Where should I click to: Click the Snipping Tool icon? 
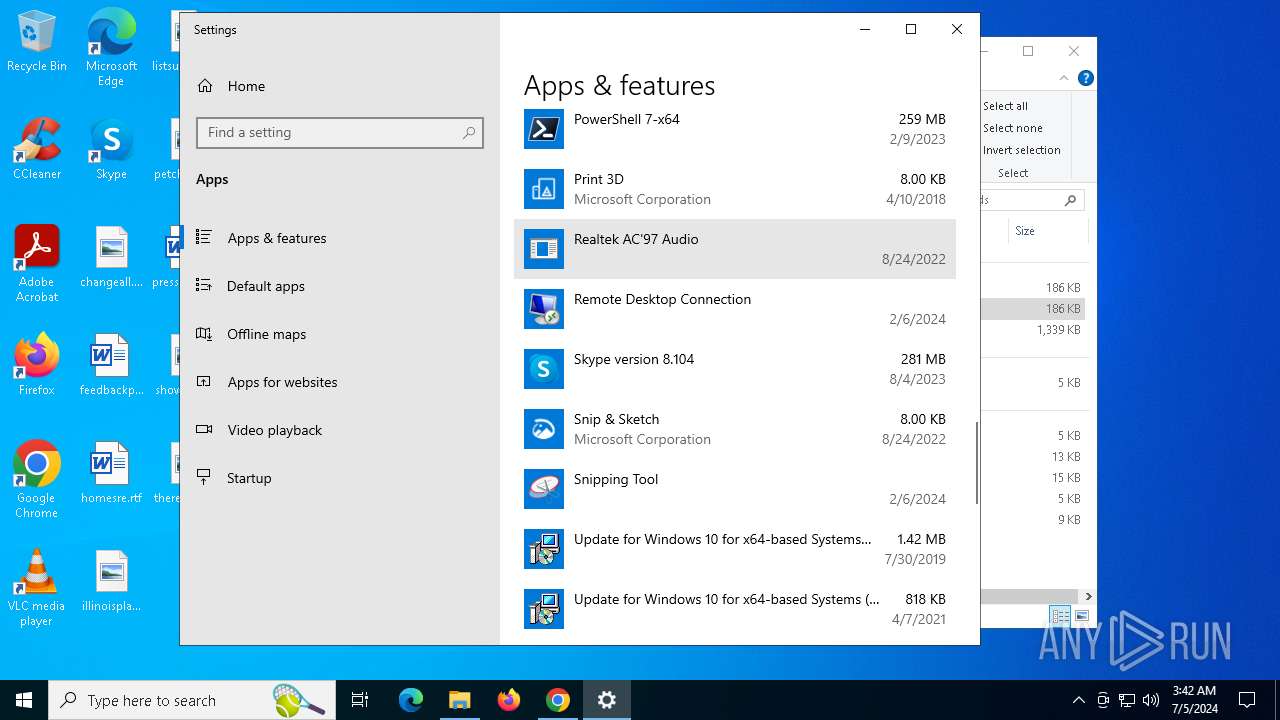[544, 489]
